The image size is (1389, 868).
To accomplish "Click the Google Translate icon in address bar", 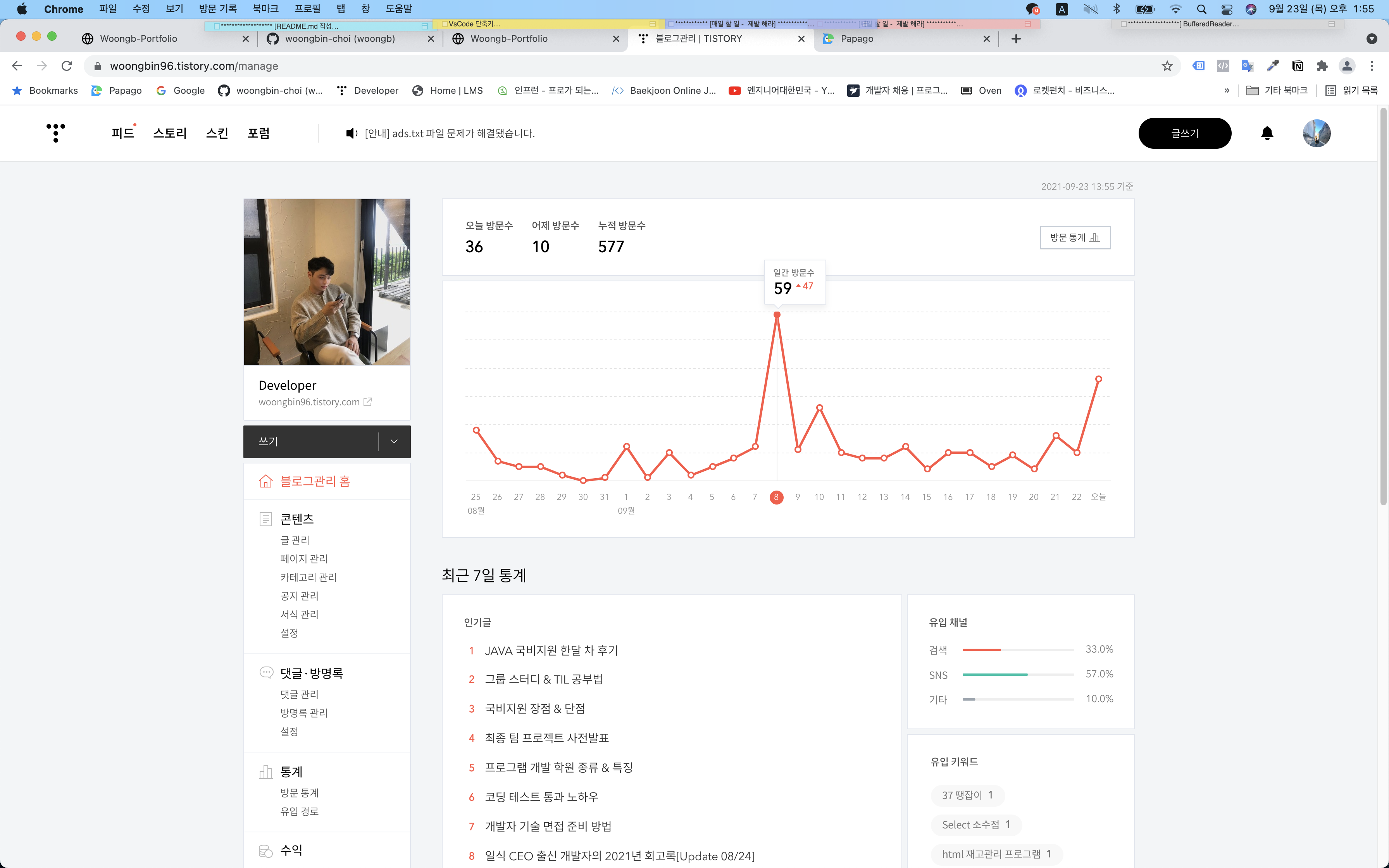I will tap(1247, 65).
